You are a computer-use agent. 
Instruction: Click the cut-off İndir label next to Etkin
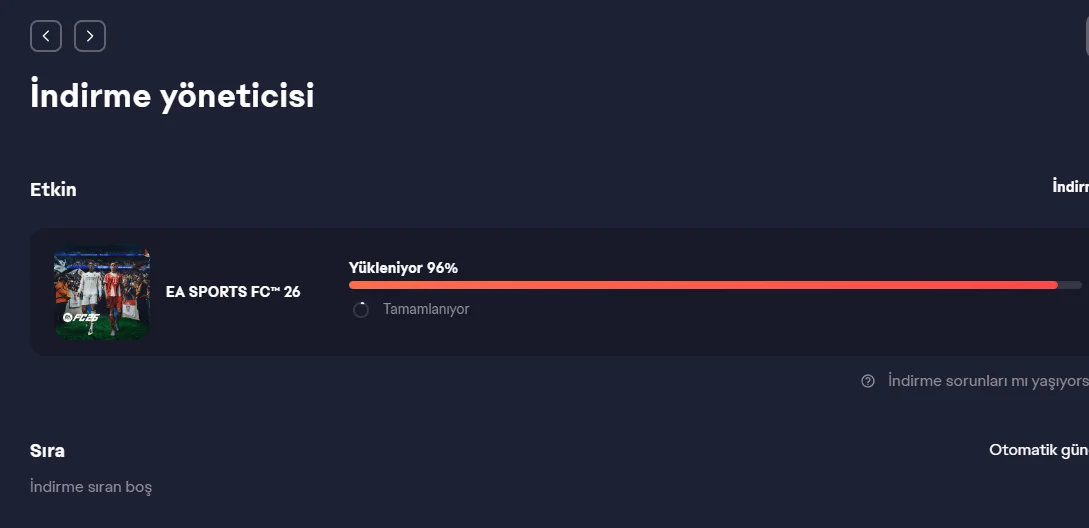tap(1069, 186)
